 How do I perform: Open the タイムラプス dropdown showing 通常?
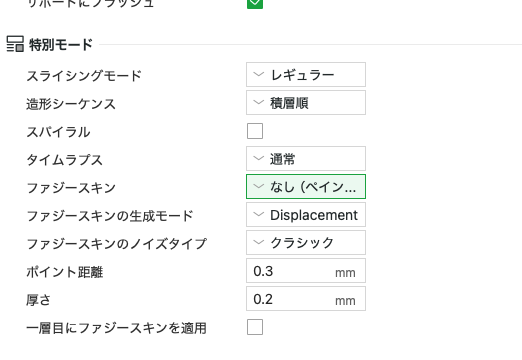click(306, 158)
